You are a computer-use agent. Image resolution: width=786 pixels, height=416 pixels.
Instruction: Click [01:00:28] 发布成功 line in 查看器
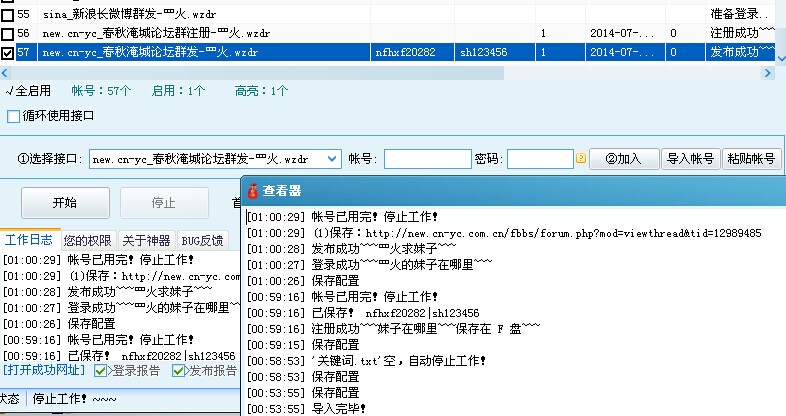(351, 249)
